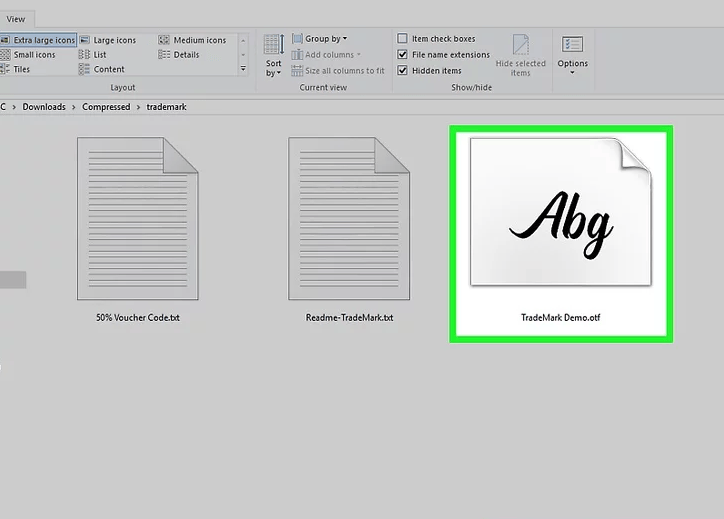This screenshot has height=519, width=724.
Task: Navigate to Downloads in the address path
Action: [x=44, y=107]
